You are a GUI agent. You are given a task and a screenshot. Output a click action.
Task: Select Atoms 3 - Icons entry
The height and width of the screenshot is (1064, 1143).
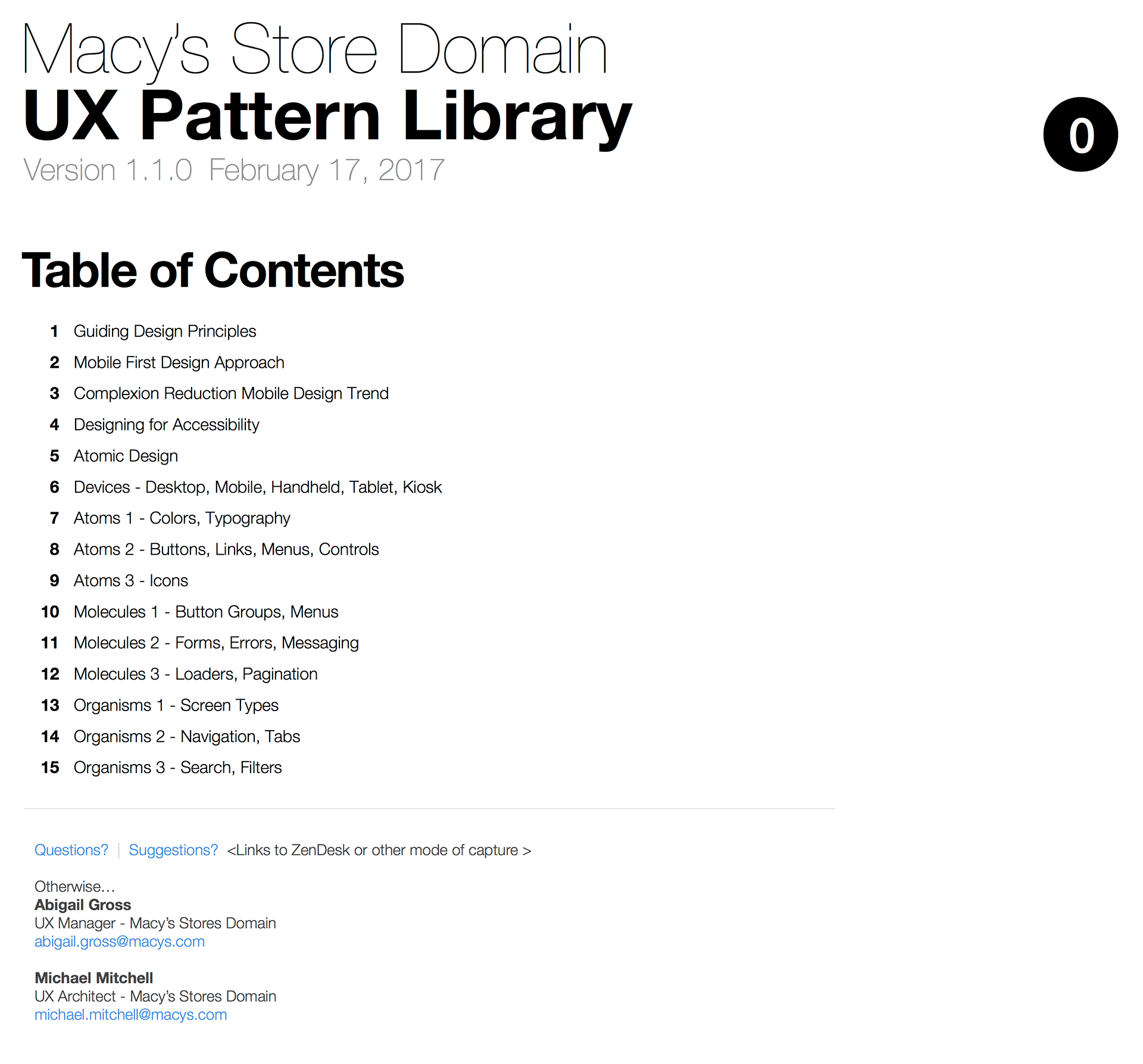(x=131, y=581)
